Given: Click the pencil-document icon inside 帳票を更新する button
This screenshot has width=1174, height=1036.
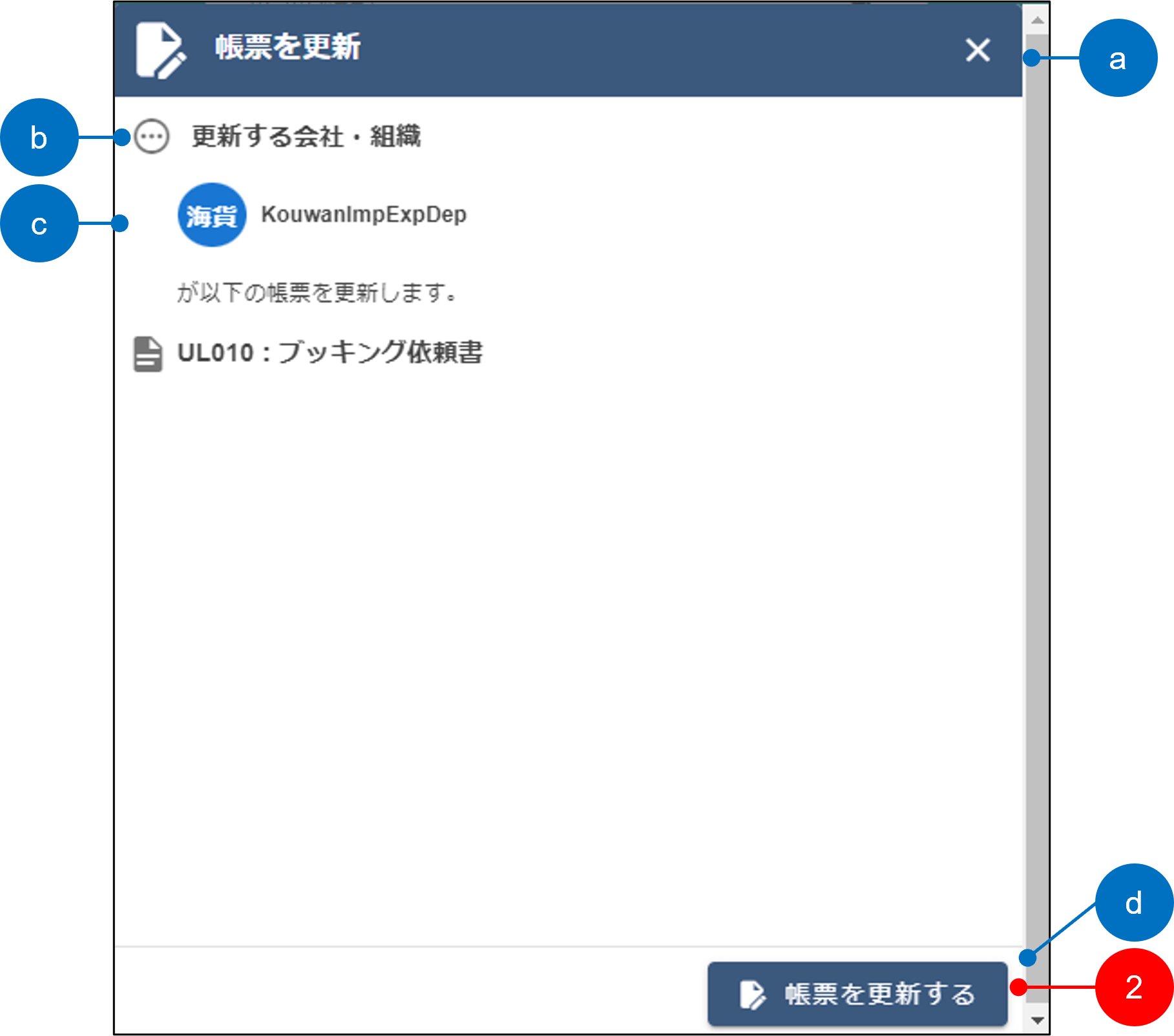Looking at the screenshot, I should tap(753, 994).
